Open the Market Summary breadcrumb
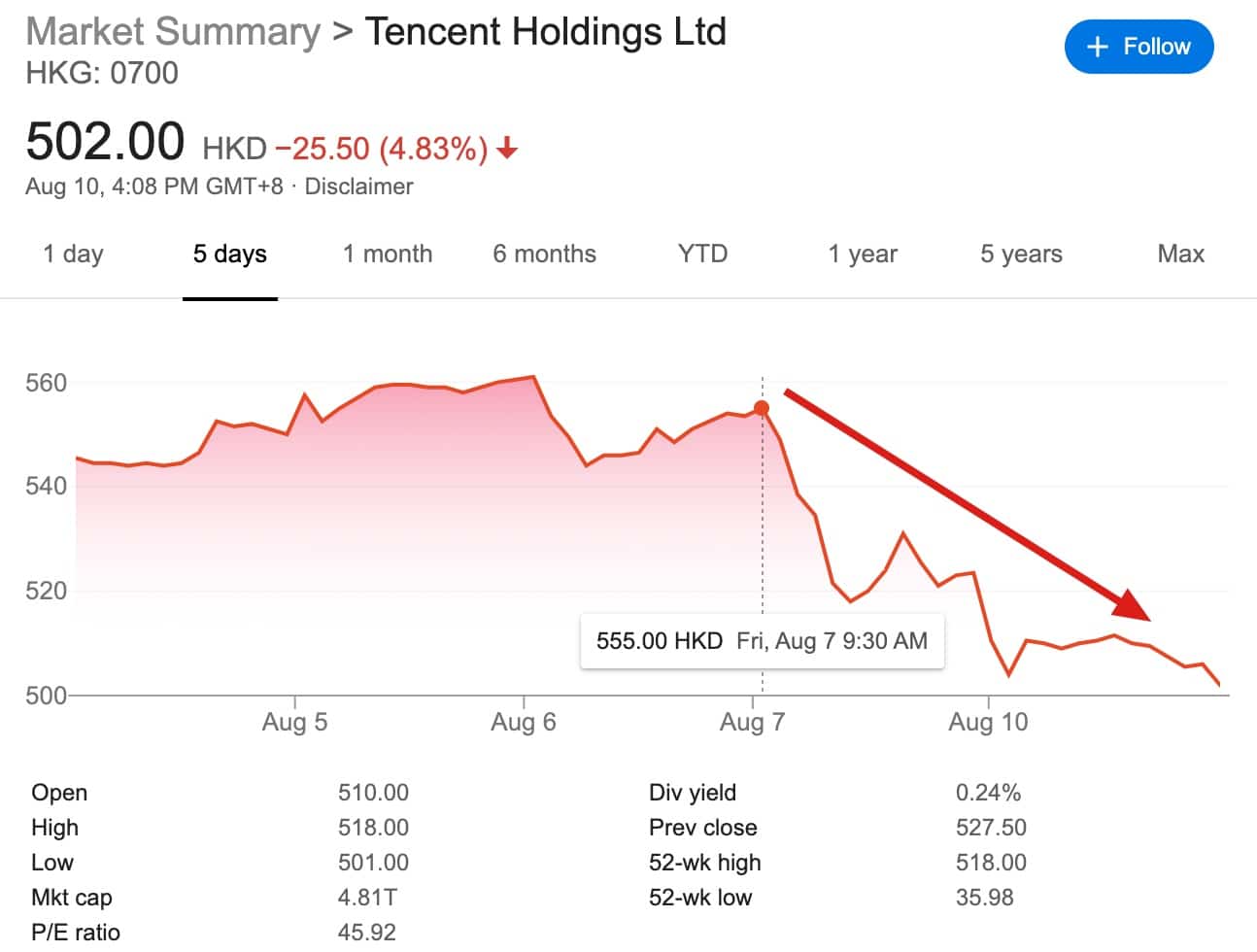Screen dimensions: 1257x952 click(173, 31)
